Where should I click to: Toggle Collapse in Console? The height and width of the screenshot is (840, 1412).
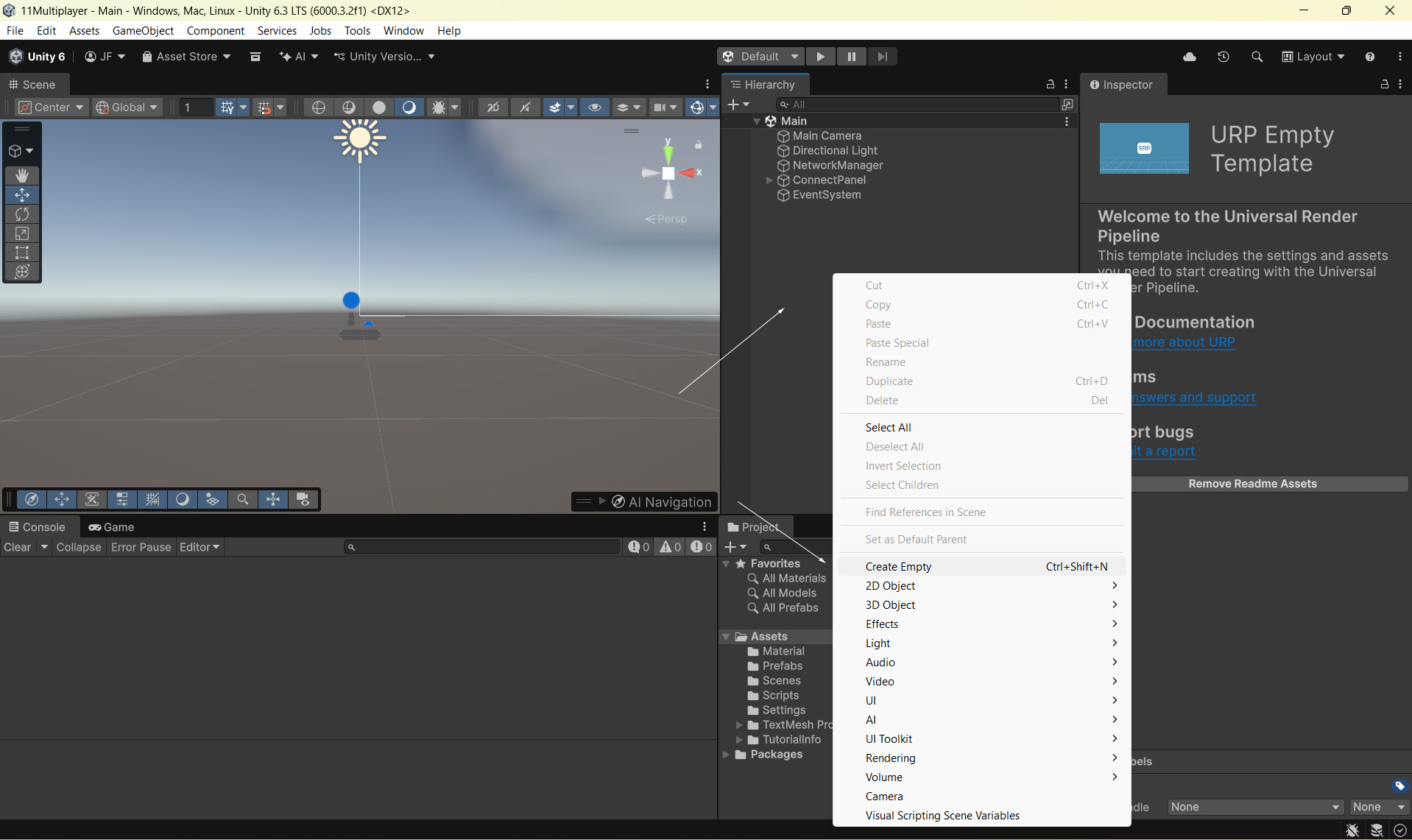pos(79,547)
